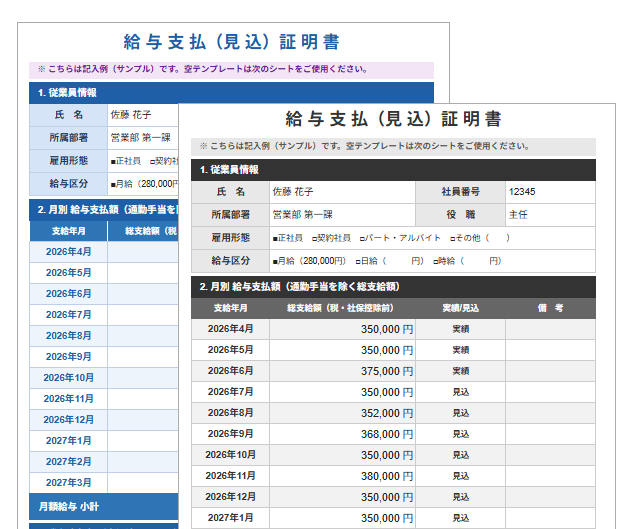The height and width of the screenshot is (529, 633).
Task: Click 給与区分 label in the blue back sheet
Action: pyautogui.click(x=68, y=184)
